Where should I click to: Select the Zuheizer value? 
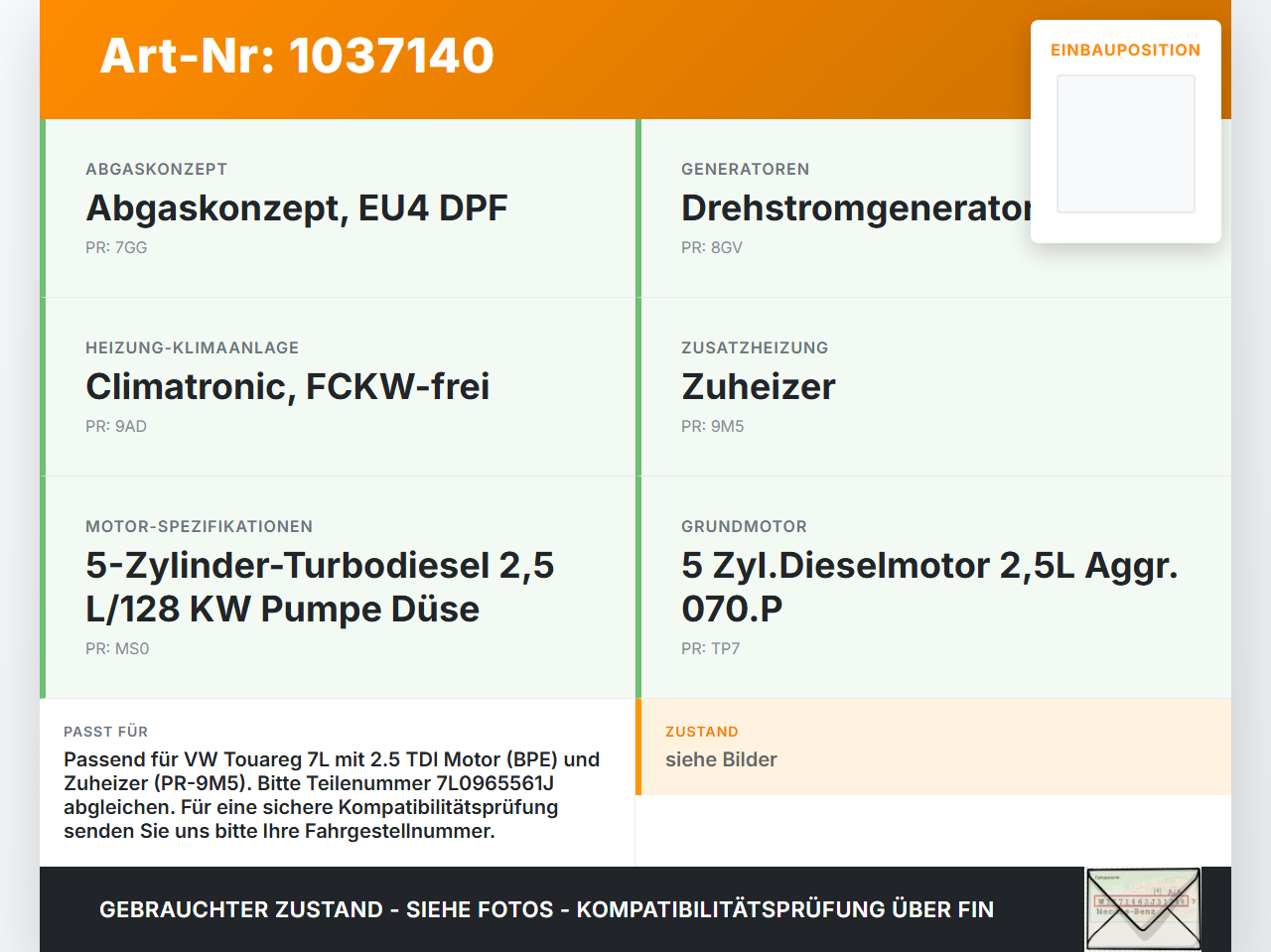coord(759,386)
